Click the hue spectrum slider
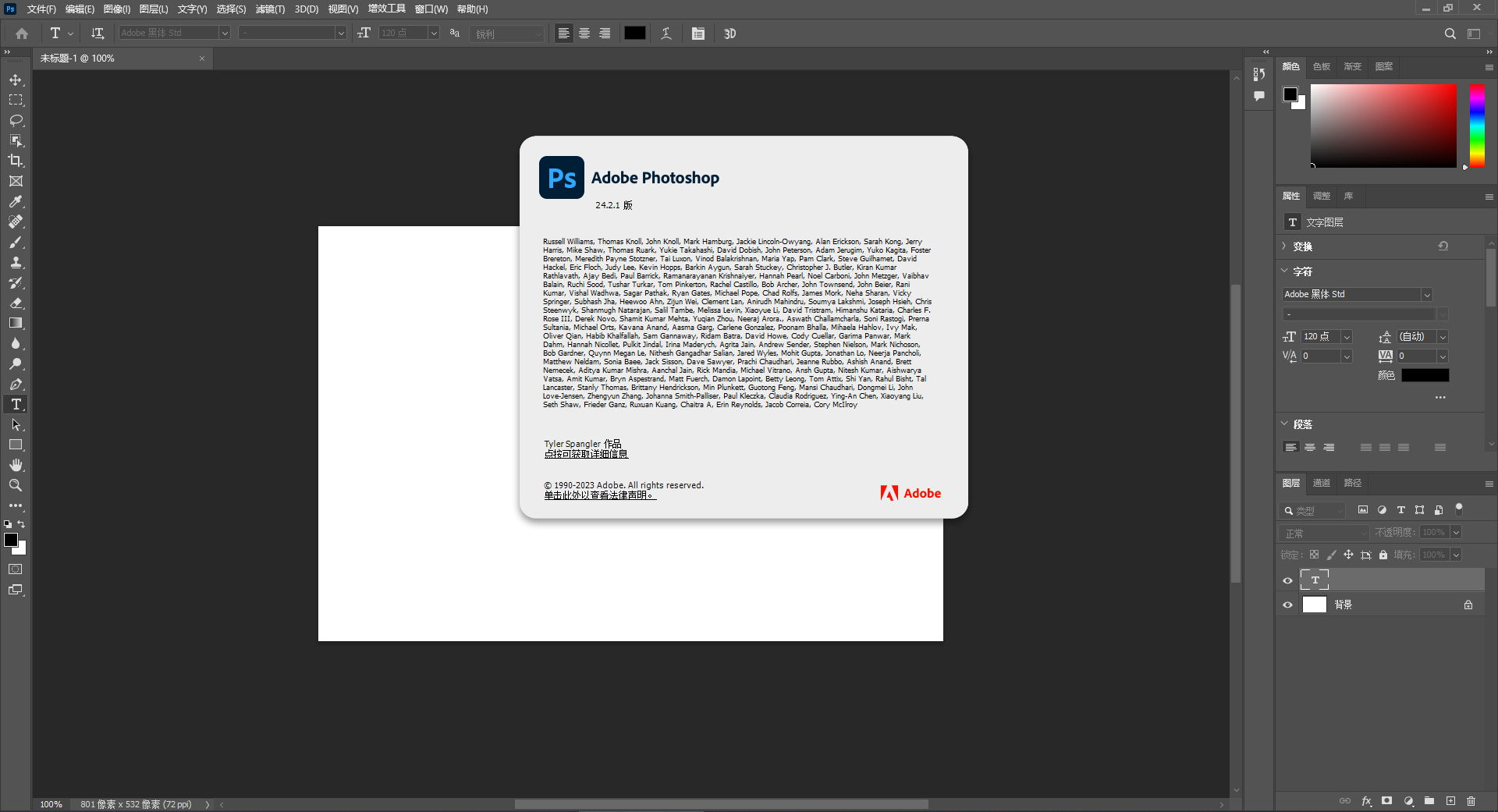Image resolution: width=1498 pixels, height=812 pixels. click(x=1477, y=126)
